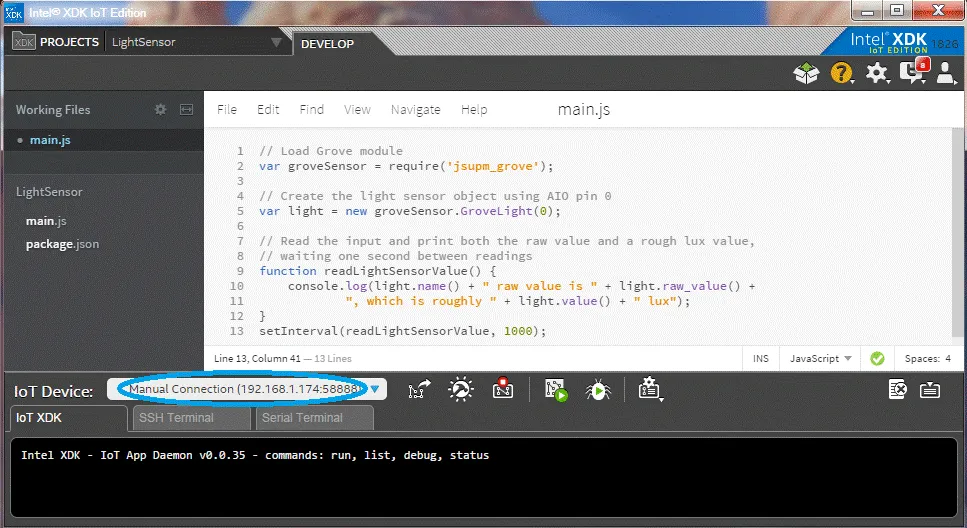Click the sun-shaped Install/Build icon
The width and height of the screenshot is (967, 528).
tap(461, 390)
